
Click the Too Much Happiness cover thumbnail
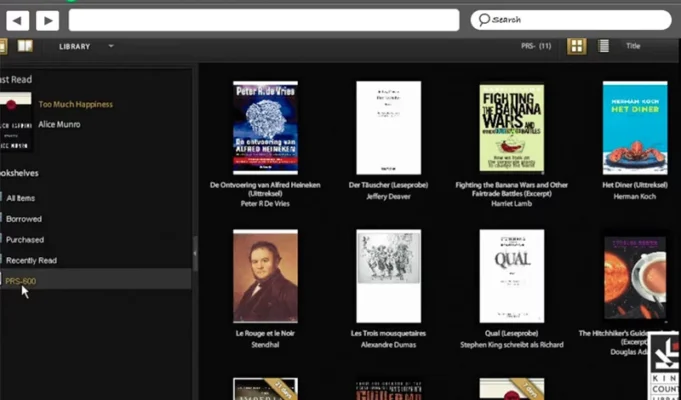click(14, 116)
